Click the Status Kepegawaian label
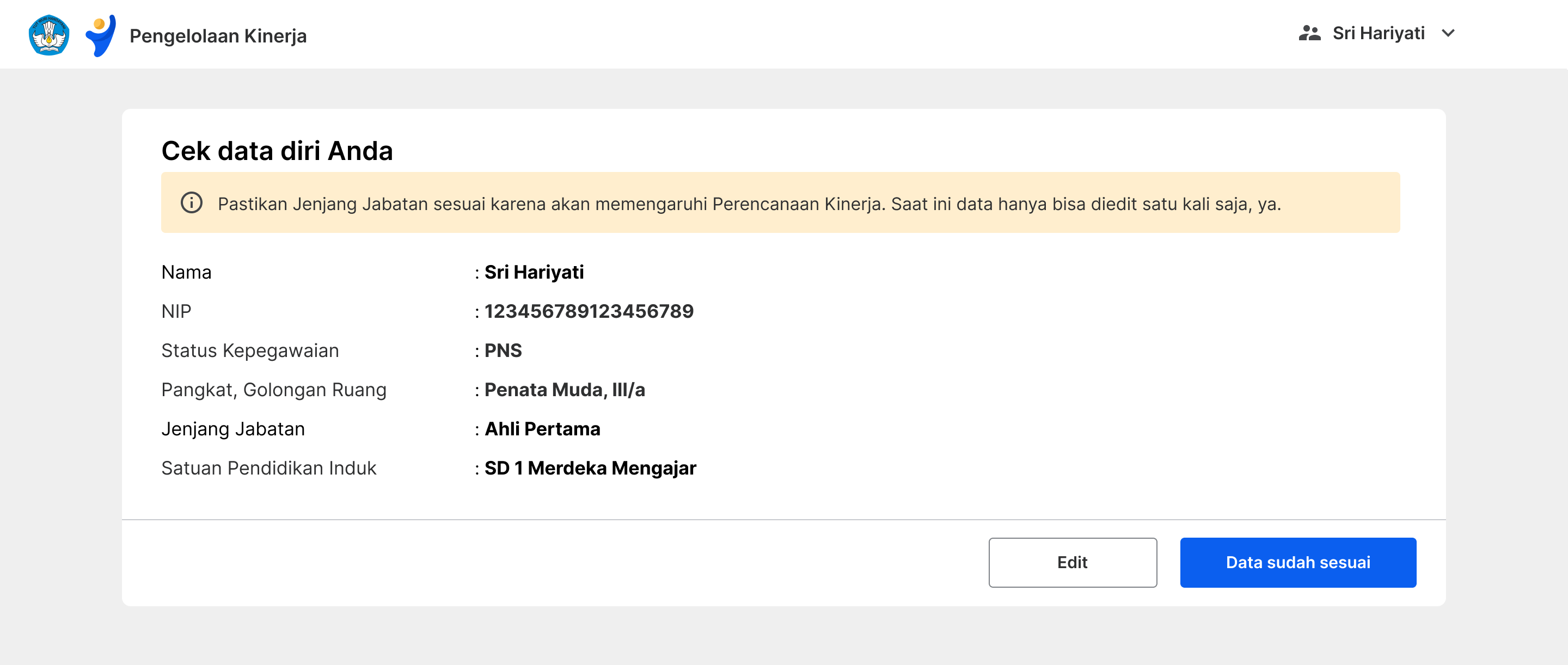1568x665 pixels. 249,350
